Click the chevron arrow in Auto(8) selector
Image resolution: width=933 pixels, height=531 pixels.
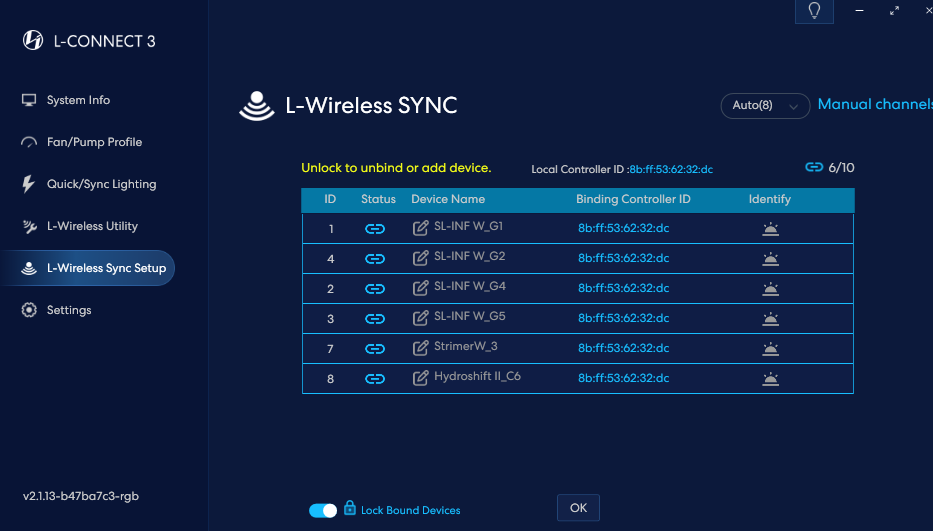pyautogui.click(x=793, y=107)
